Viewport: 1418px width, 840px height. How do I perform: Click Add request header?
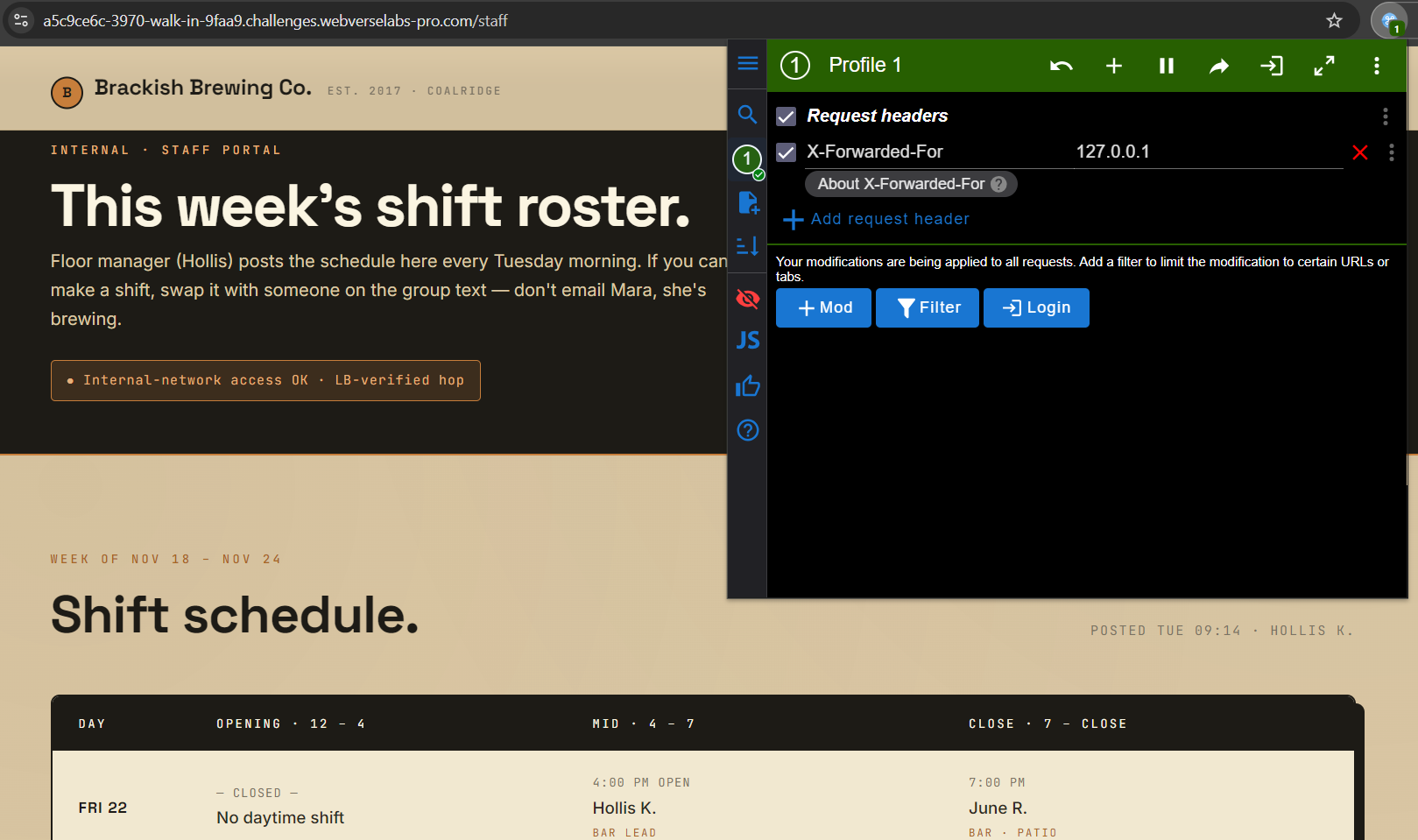point(878,219)
